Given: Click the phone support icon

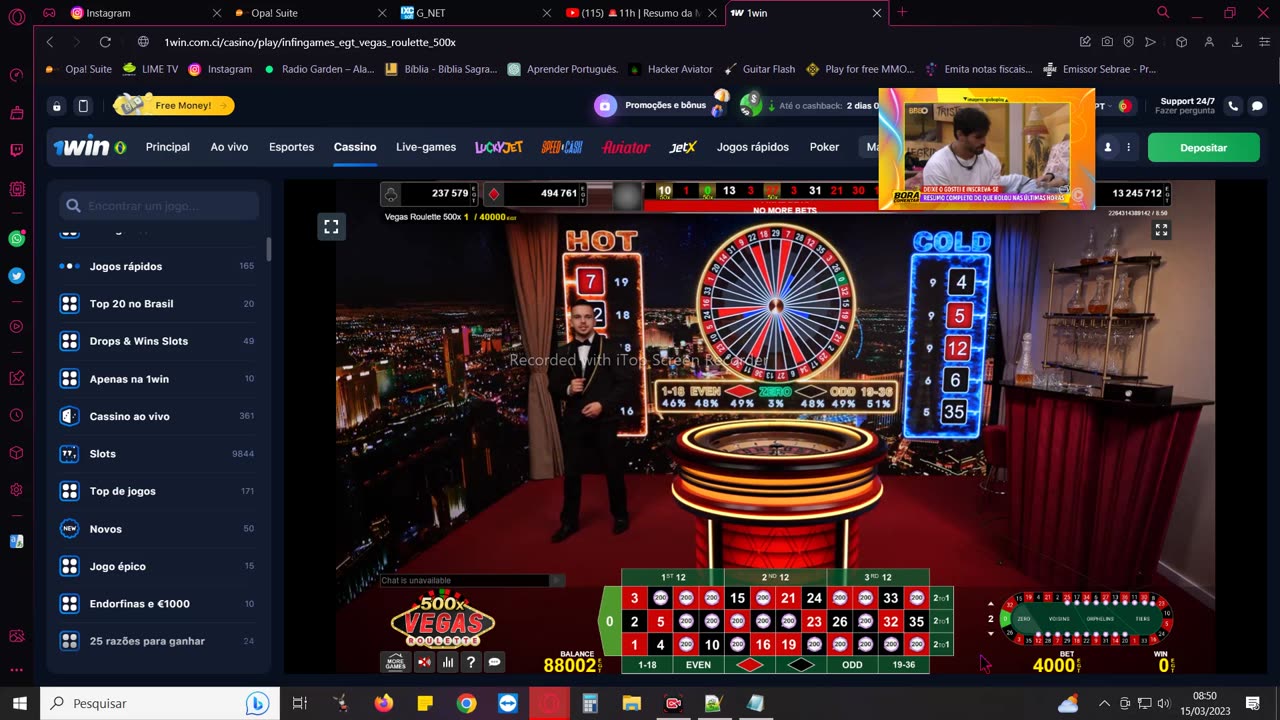Looking at the screenshot, I should pyautogui.click(x=1233, y=105).
